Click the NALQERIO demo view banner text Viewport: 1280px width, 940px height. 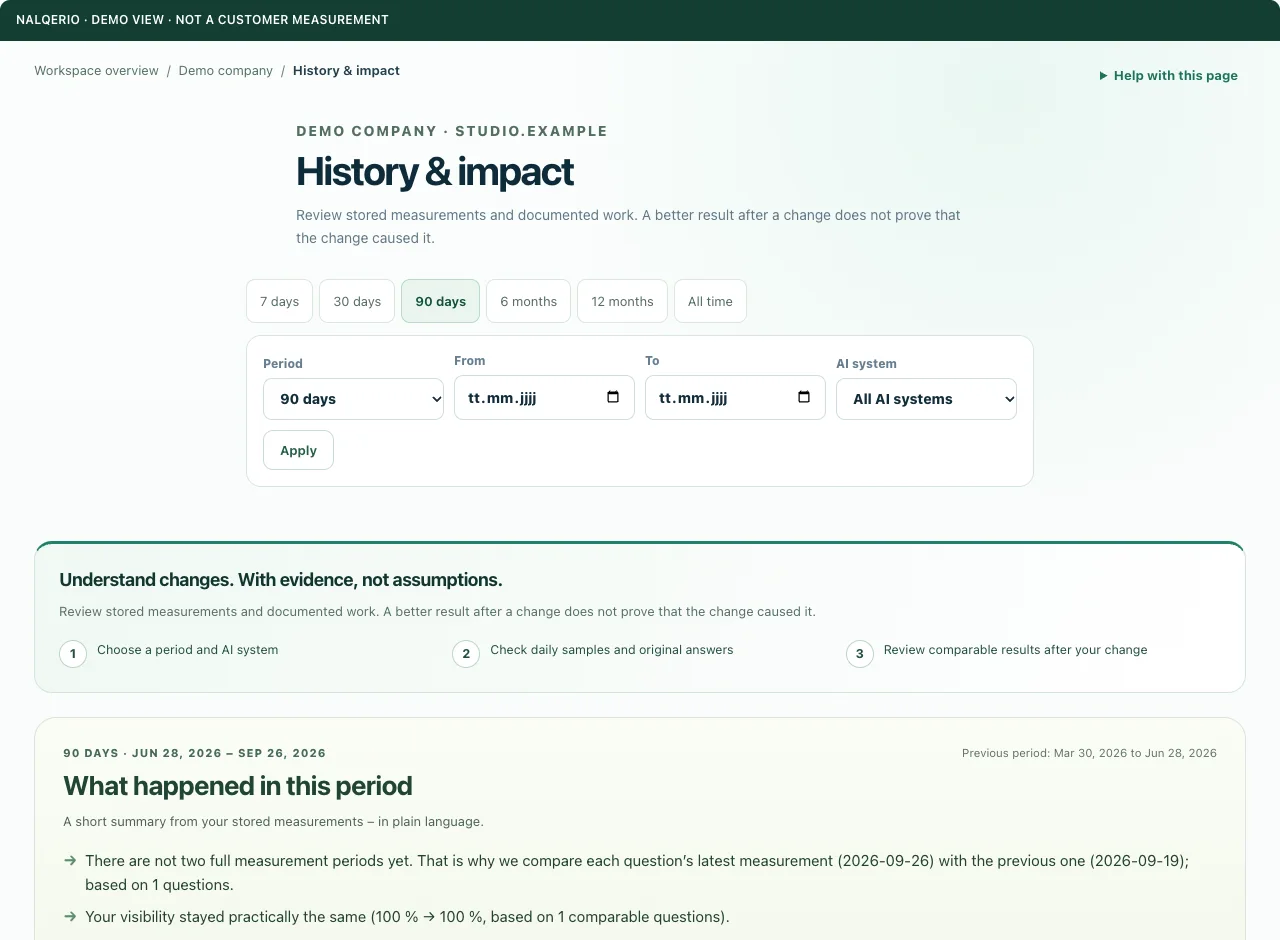tap(202, 20)
